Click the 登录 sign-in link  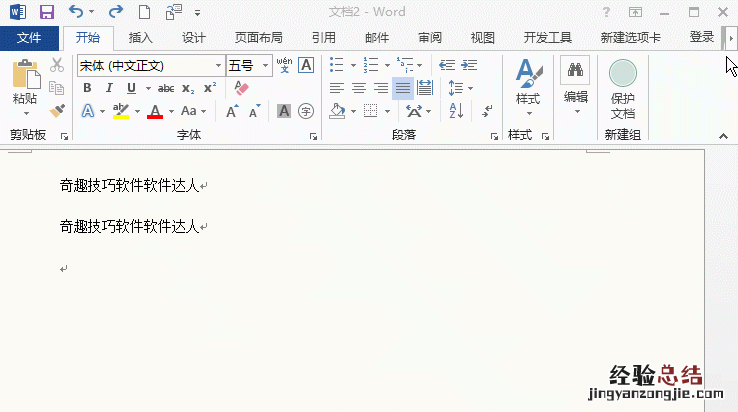point(702,37)
